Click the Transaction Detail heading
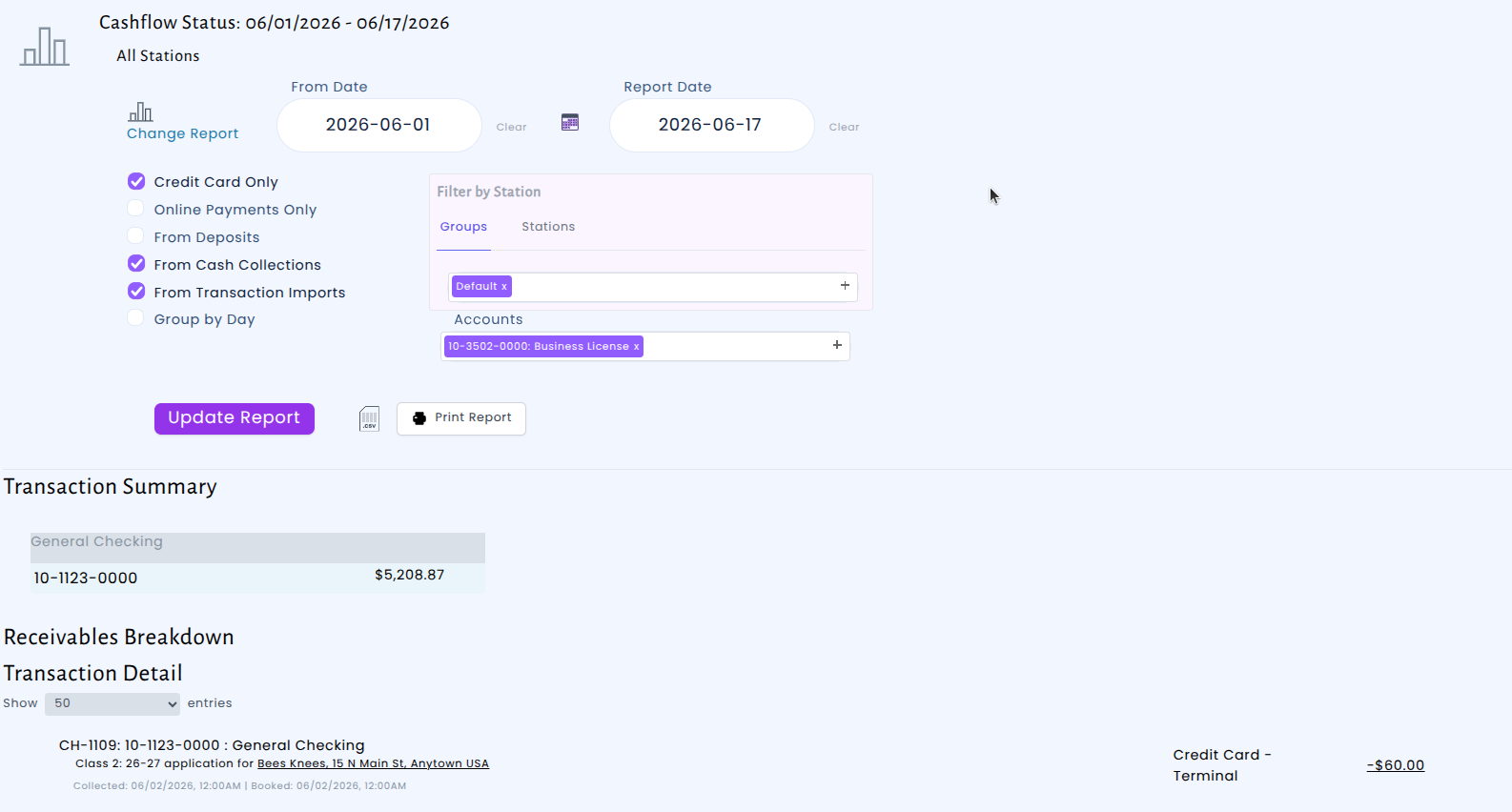Viewport: 1512px width, 812px height. pyautogui.click(x=92, y=673)
